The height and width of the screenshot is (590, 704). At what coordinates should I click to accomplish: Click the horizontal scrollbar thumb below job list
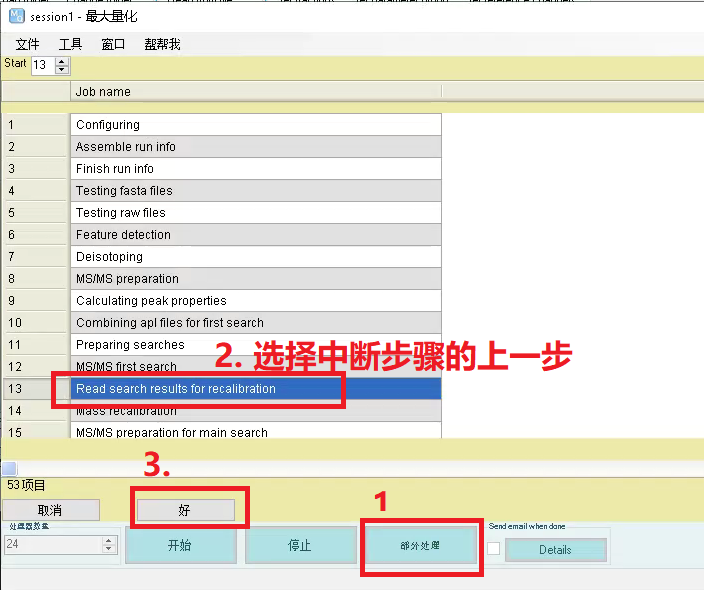(x=8, y=469)
